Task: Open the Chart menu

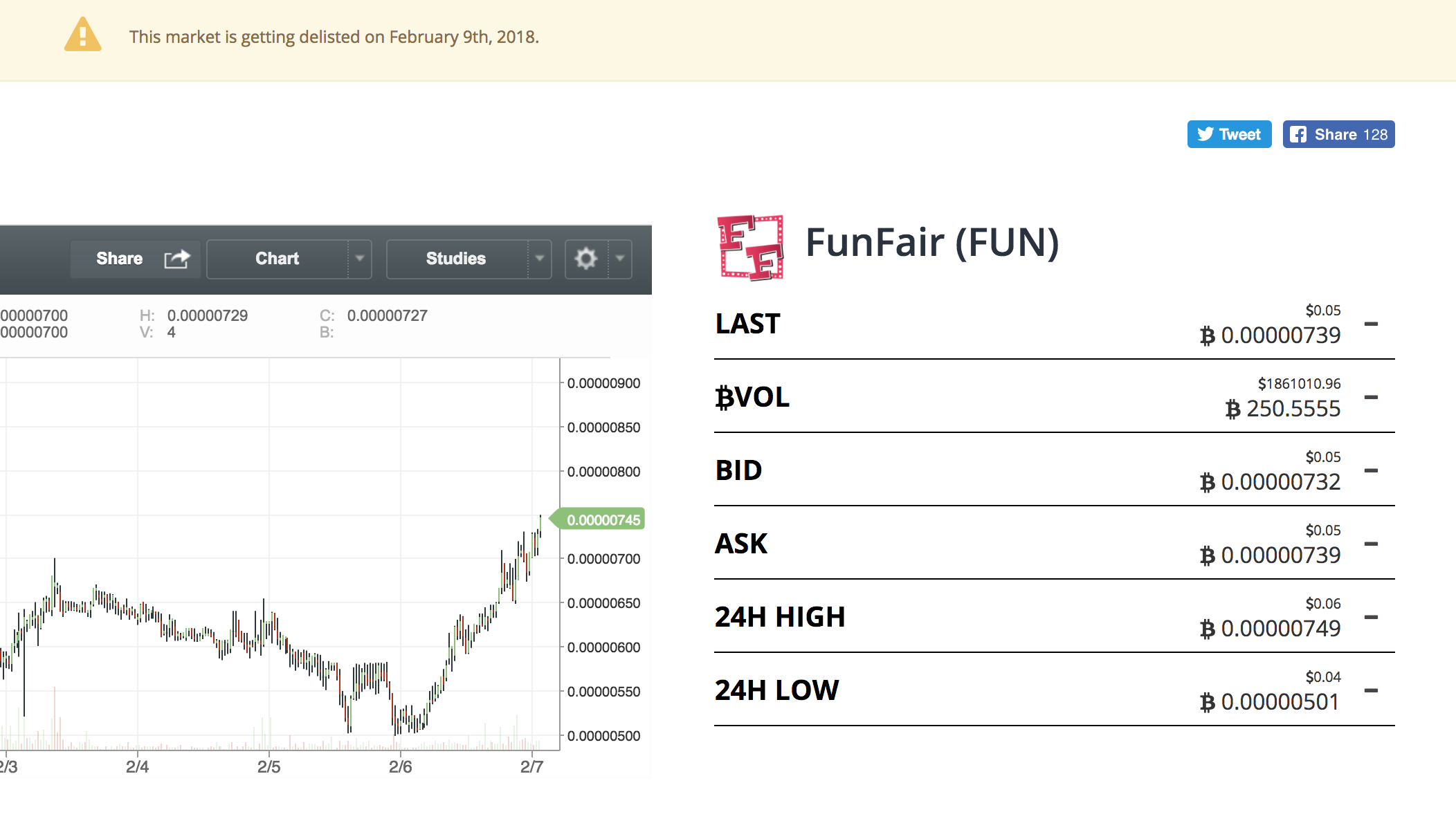Action: [x=277, y=259]
